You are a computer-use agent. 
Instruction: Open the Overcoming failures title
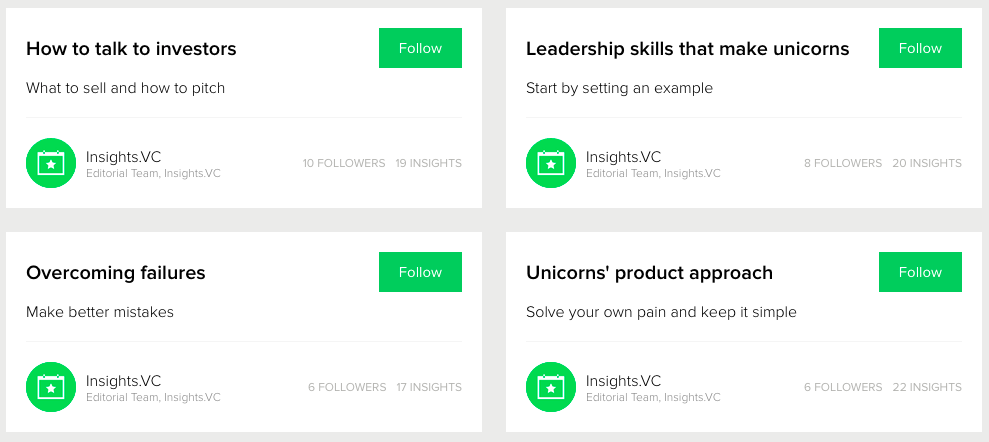click(x=115, y=273)
